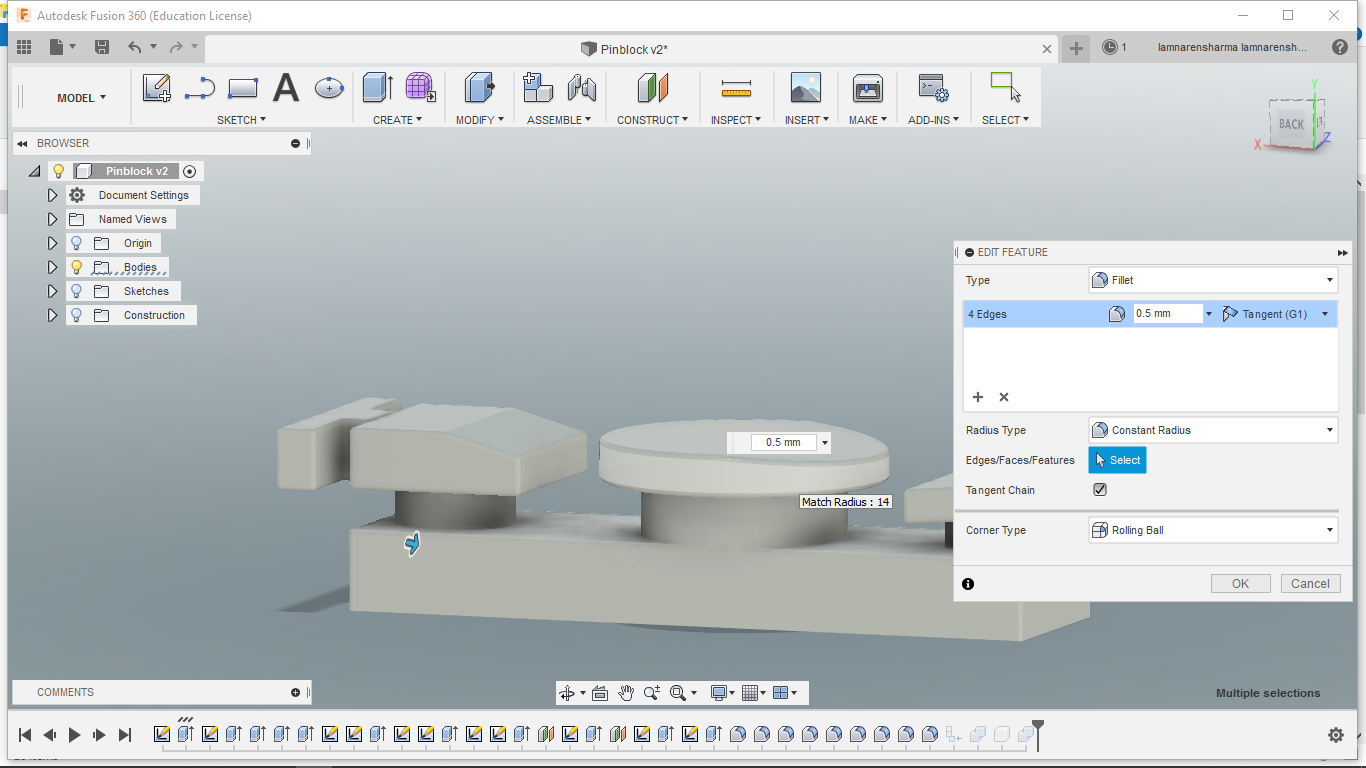Click the timeline end position marker
Image resolution: width=1366 pixels, height=768 pixels.
click(x=1038, y=727)
